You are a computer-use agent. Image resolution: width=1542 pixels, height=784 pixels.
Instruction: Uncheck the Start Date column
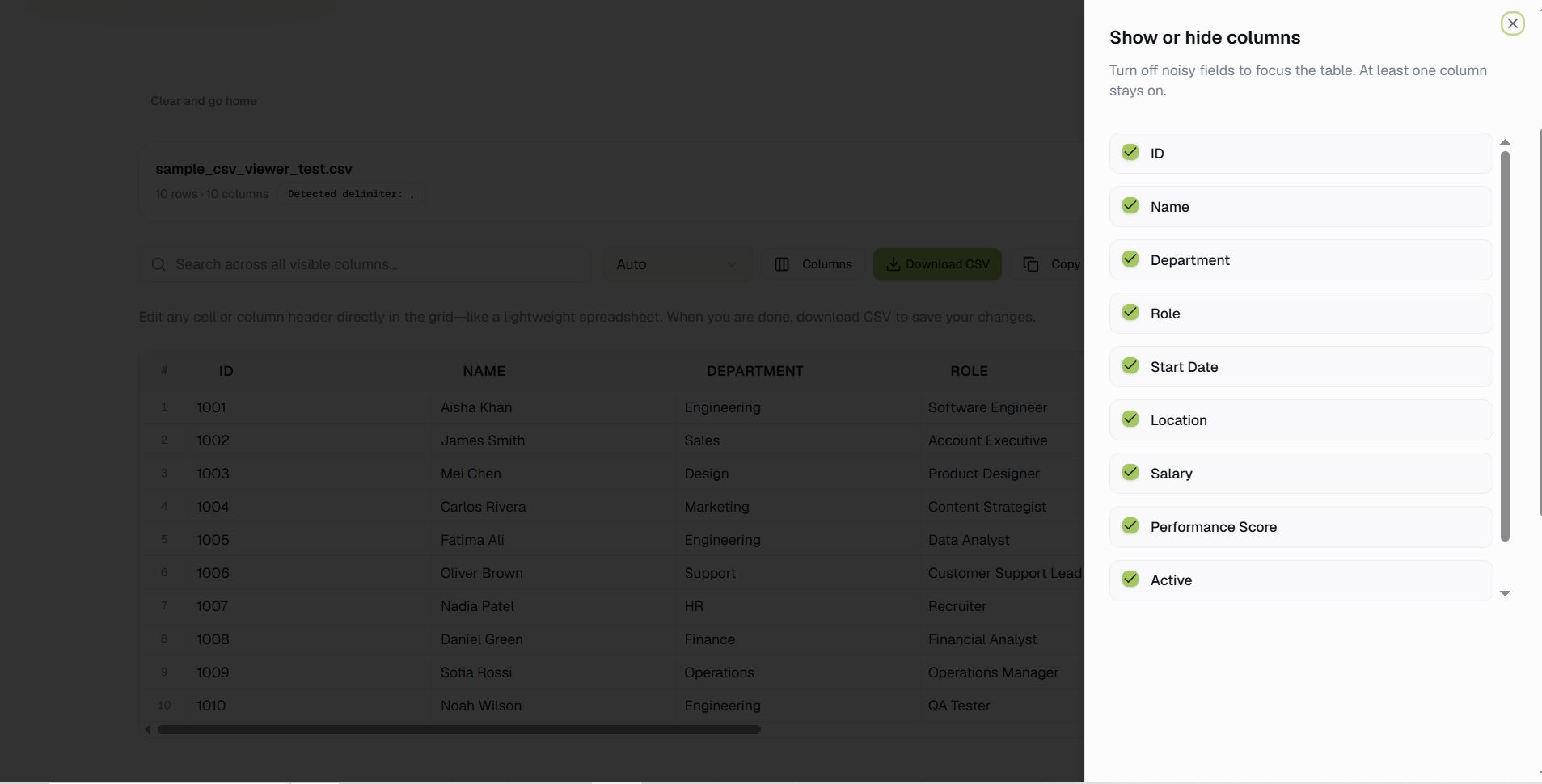coord(1130,366)
